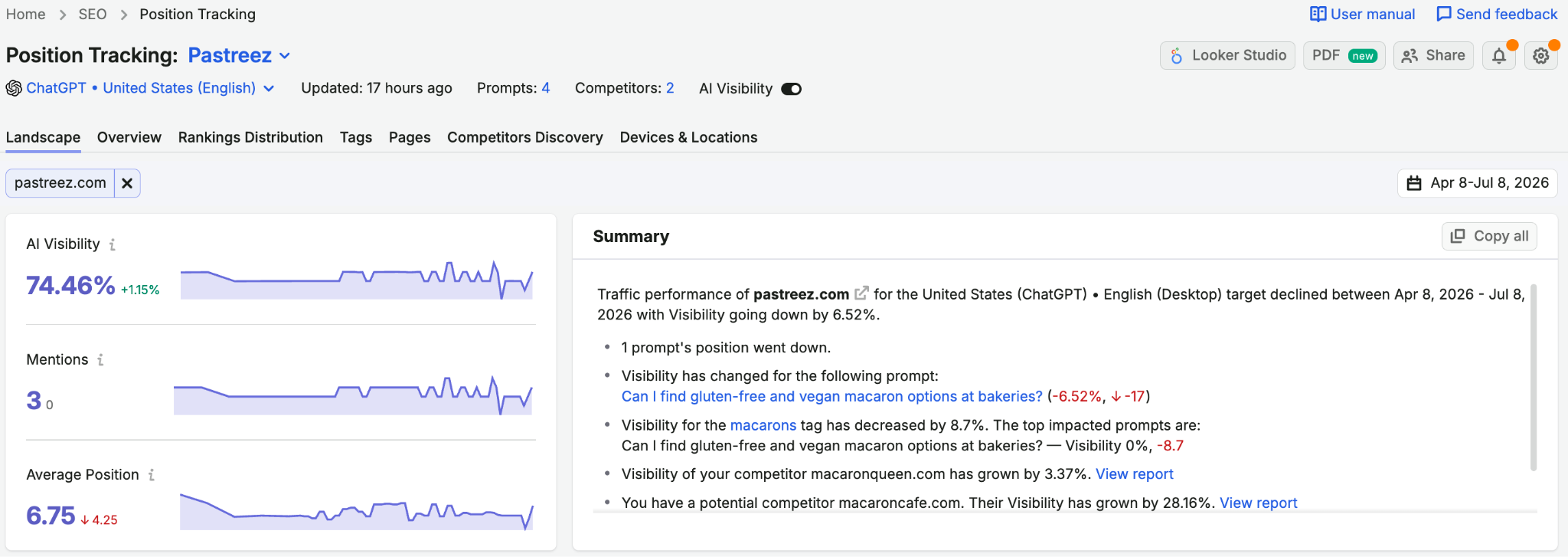The width and height of the screenshot is (1568, 557).
Task: Click Average Position info icon
Action: click(x=152, y=475)
